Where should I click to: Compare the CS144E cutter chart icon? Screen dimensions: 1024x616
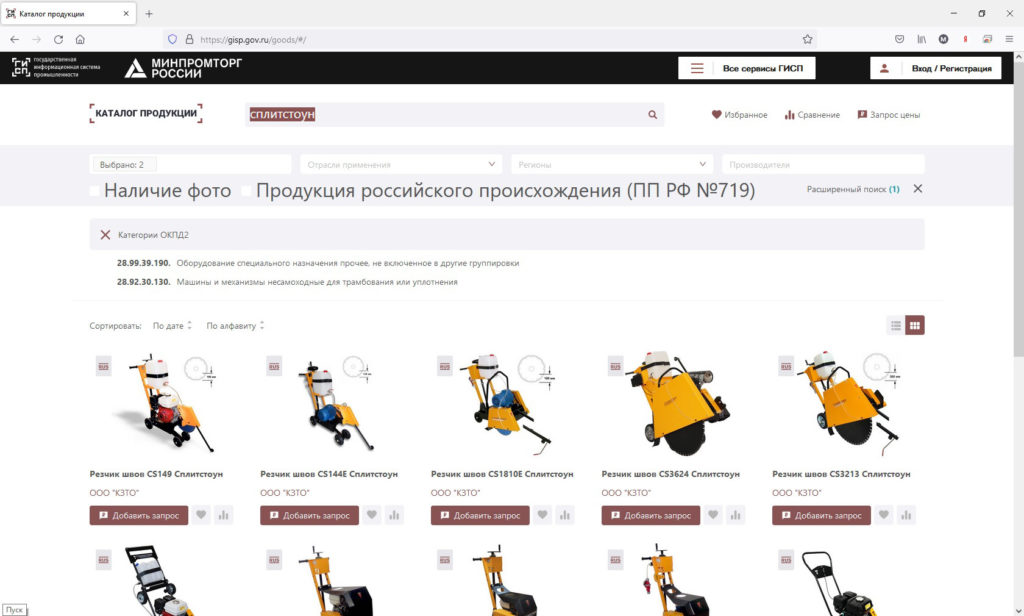(x=394, y=515)
